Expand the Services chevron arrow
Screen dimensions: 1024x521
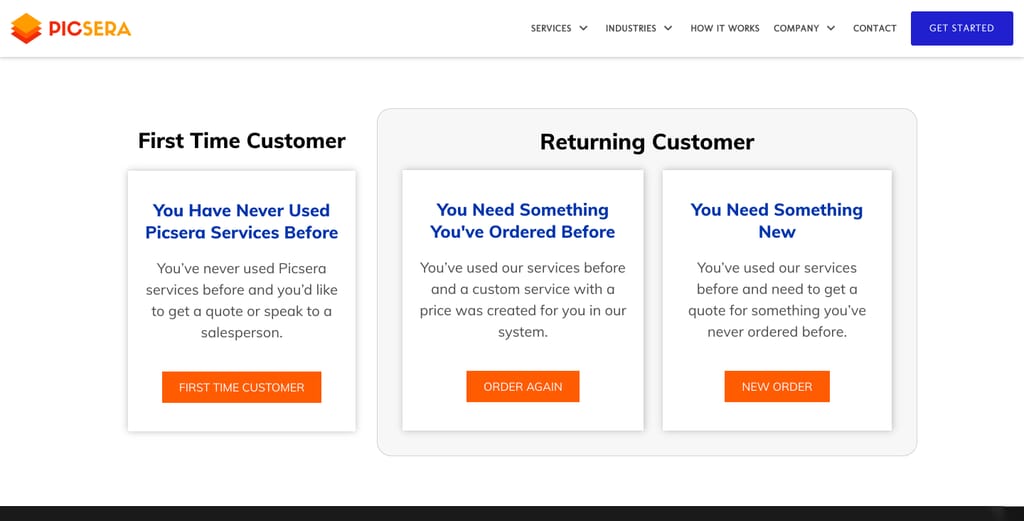click(x=583, y=28)
